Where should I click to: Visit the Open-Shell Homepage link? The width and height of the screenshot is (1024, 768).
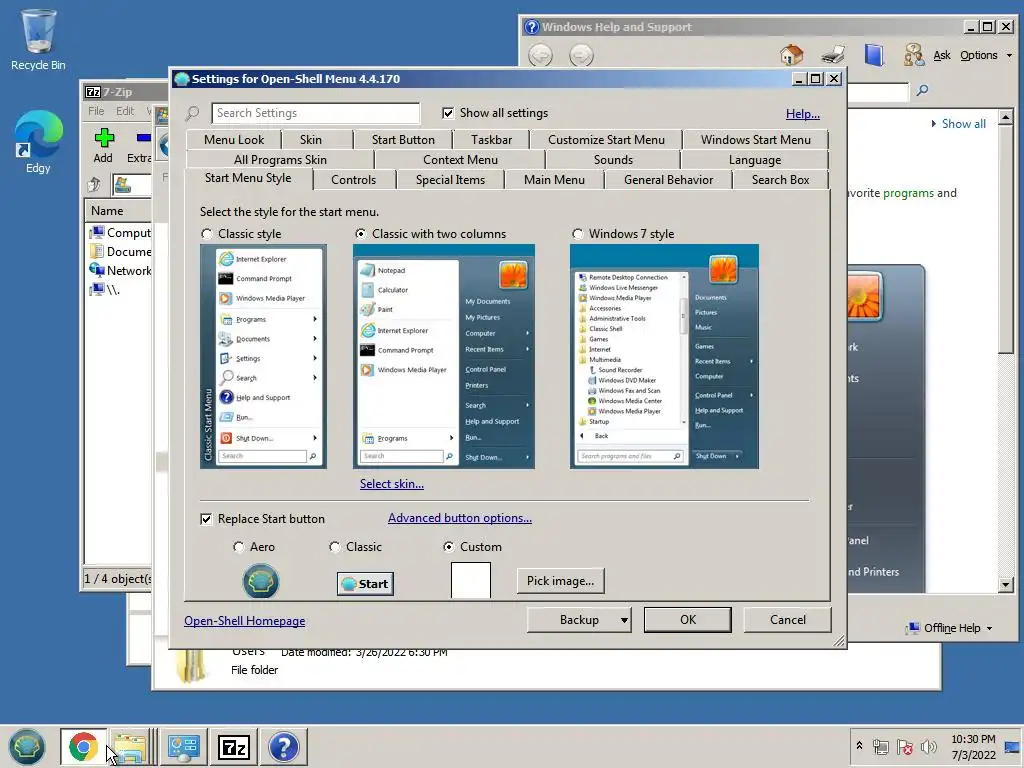pyautogui.click(x=244, y=621)
